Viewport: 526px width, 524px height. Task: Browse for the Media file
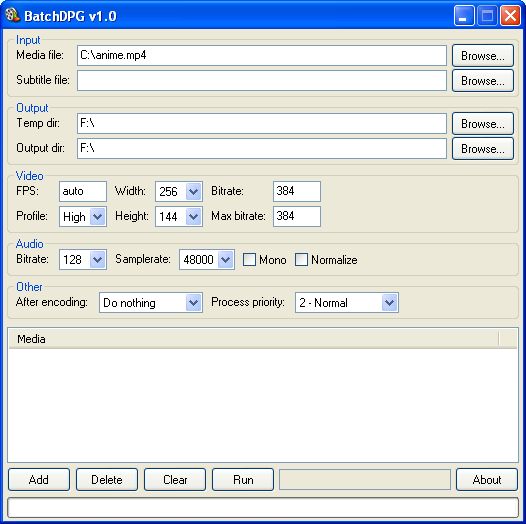[483, 56]
